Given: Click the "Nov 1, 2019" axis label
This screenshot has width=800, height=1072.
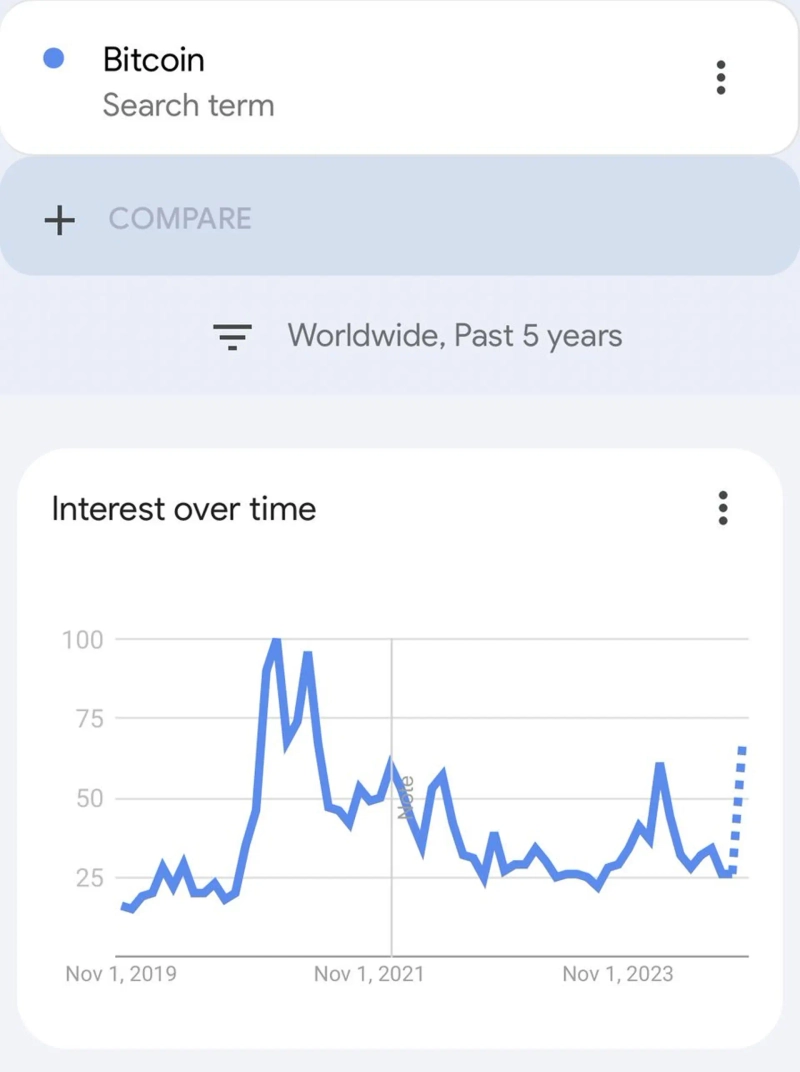Looking at the screenshot, I should pos(121,974).
